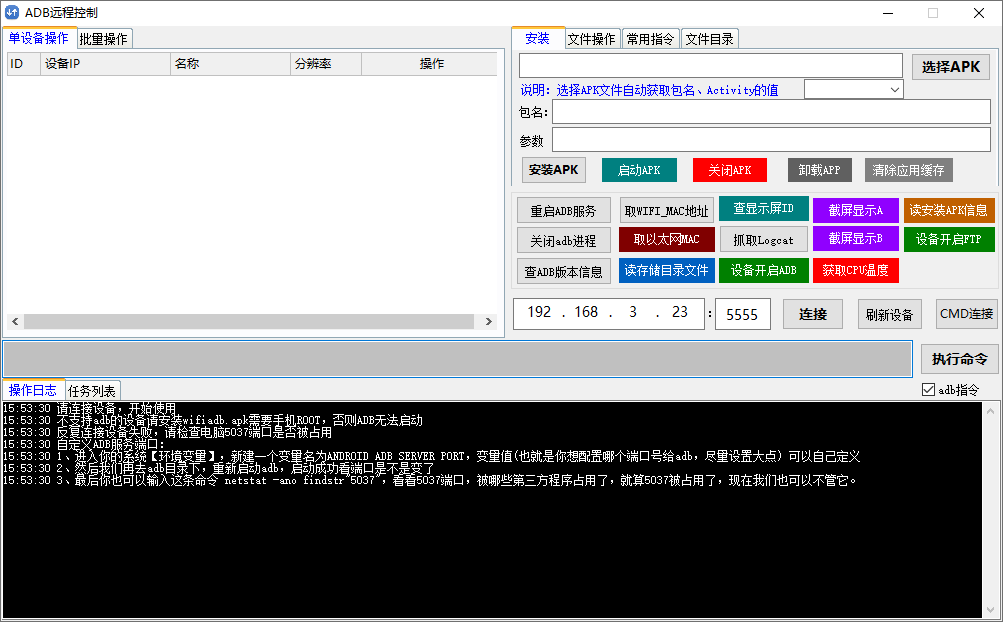Minimize the ADB远程控制 window
The height and width of the screenshot is (622, 1003).
pos(888,13)
